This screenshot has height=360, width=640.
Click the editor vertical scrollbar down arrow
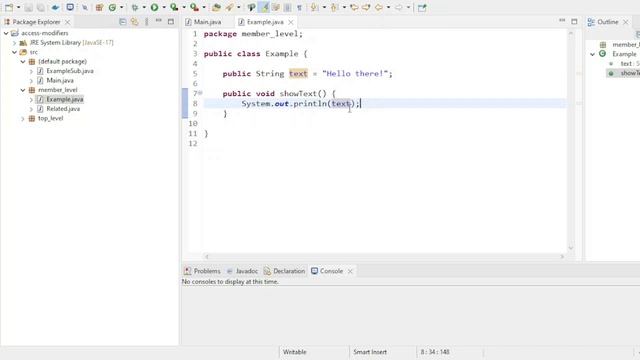(x=571, y=248)
